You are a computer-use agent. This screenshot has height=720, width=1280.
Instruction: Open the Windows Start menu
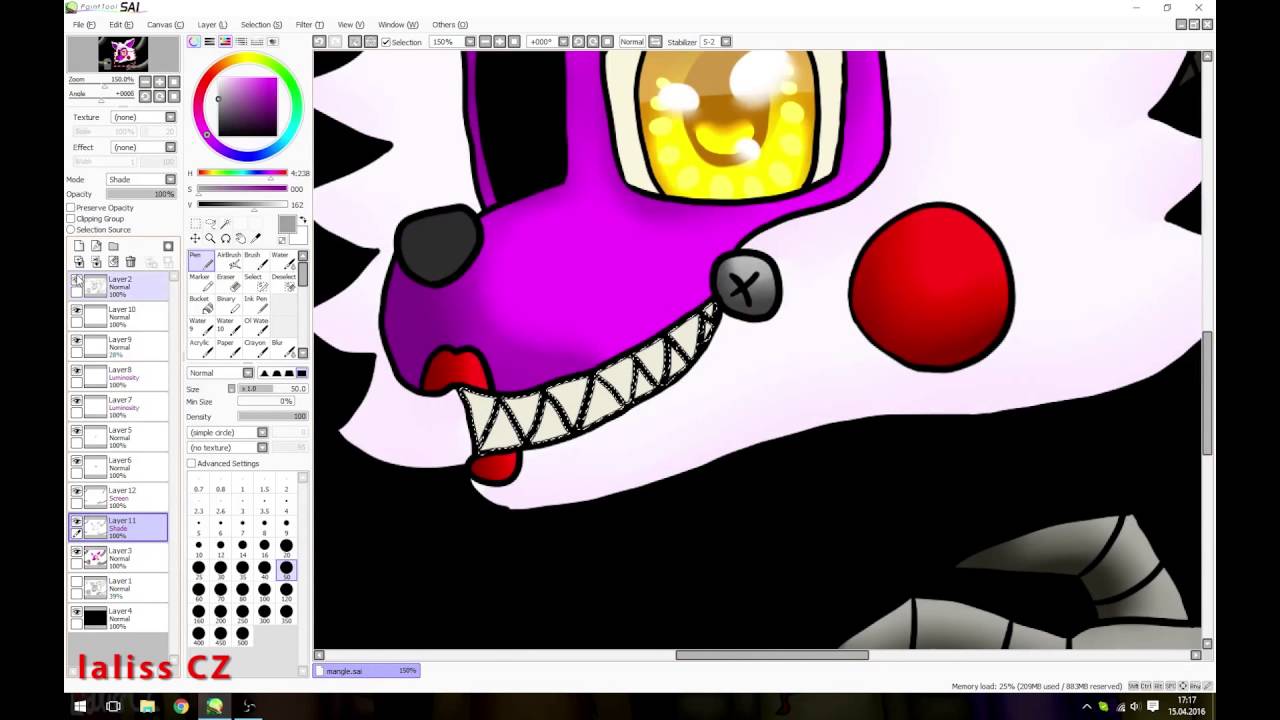point(80,706)
